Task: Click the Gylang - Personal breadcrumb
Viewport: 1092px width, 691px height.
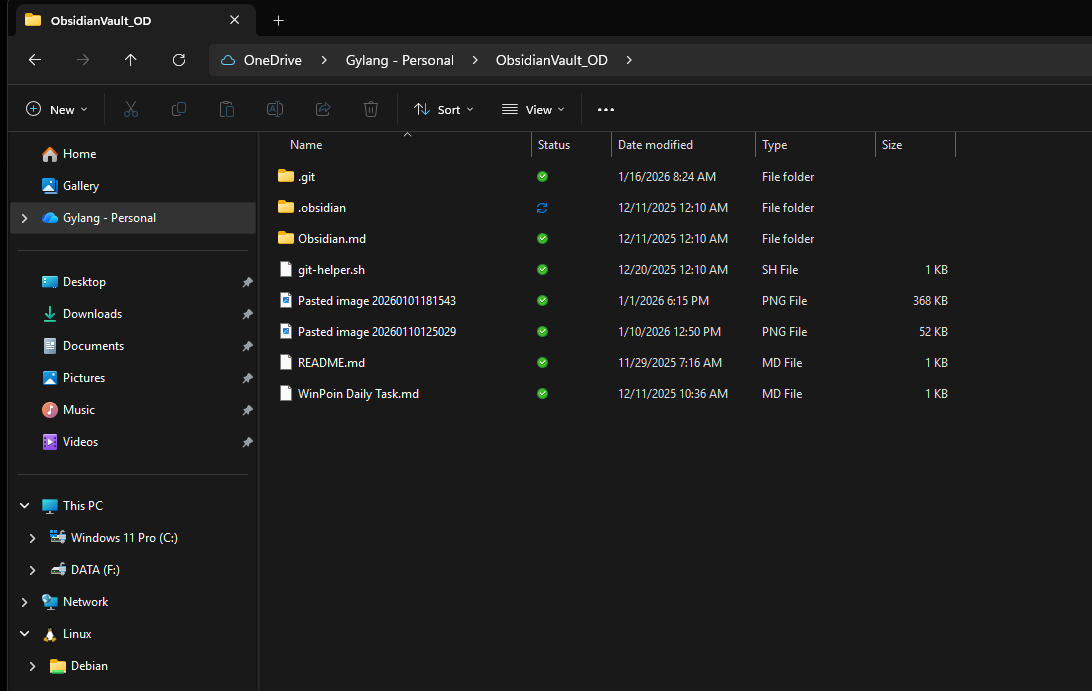Action: (x=399, y=60)
